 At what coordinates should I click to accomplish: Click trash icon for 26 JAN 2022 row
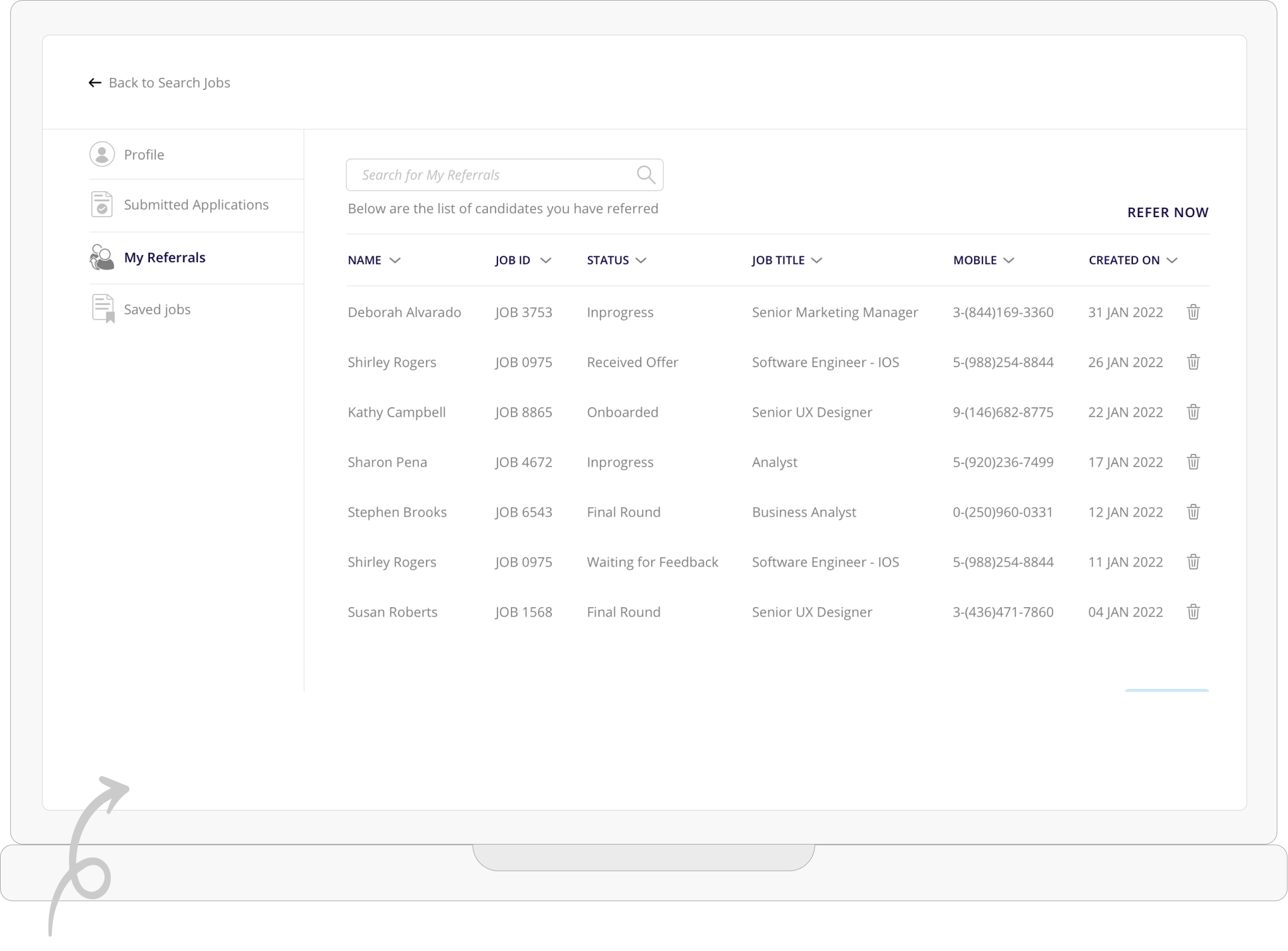(1193, 362)
